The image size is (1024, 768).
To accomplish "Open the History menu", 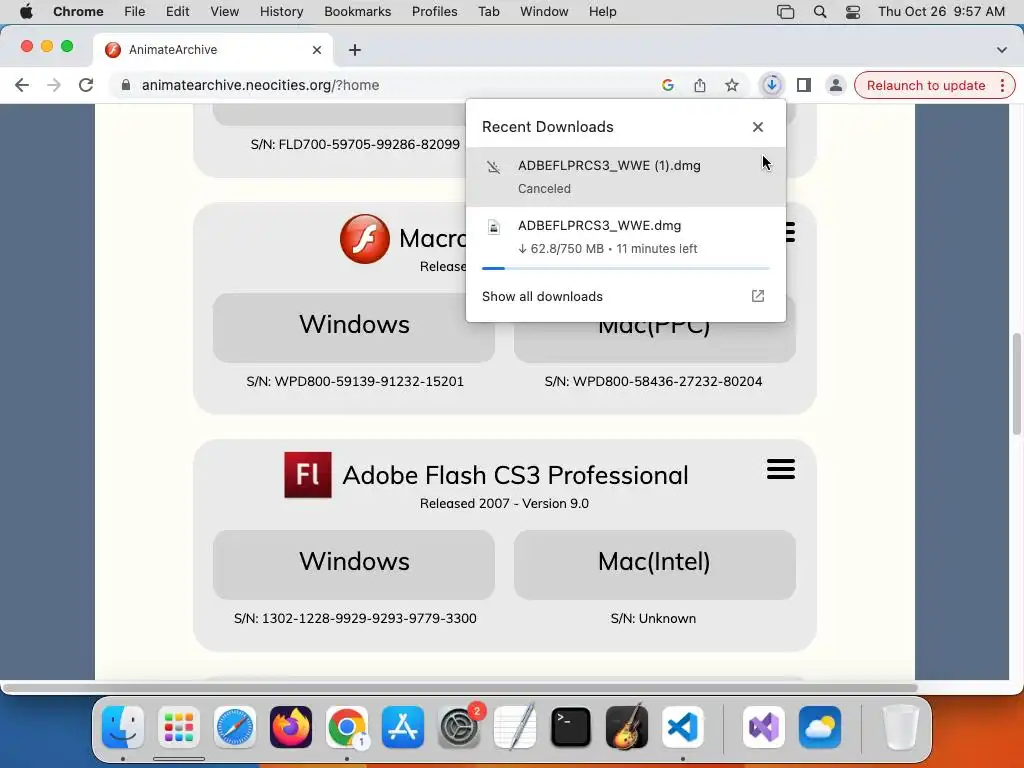I will pyautogui.click(x=281, y=12).
